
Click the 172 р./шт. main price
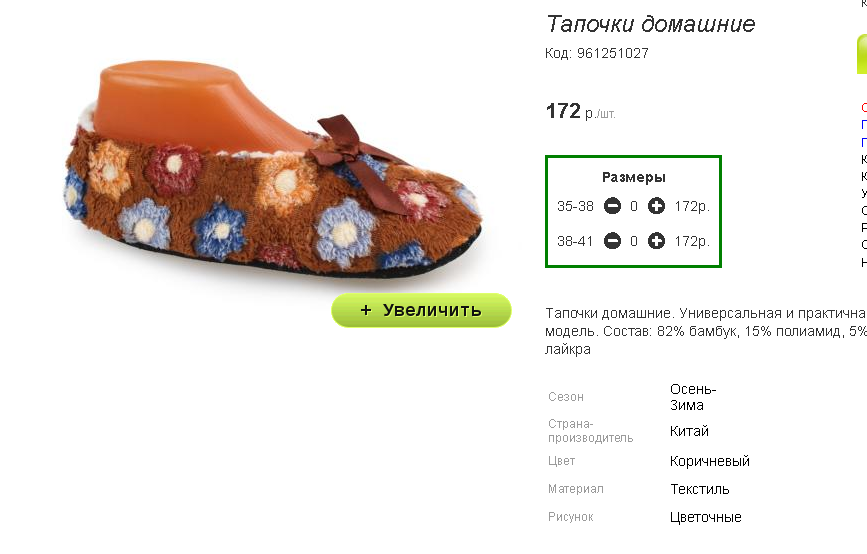580,111
